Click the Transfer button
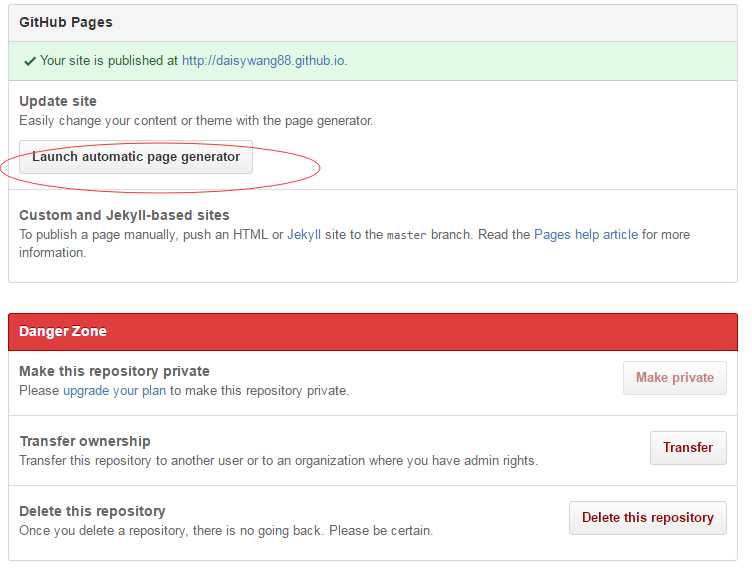Screen dimensions: 752x570 point(688,448)
